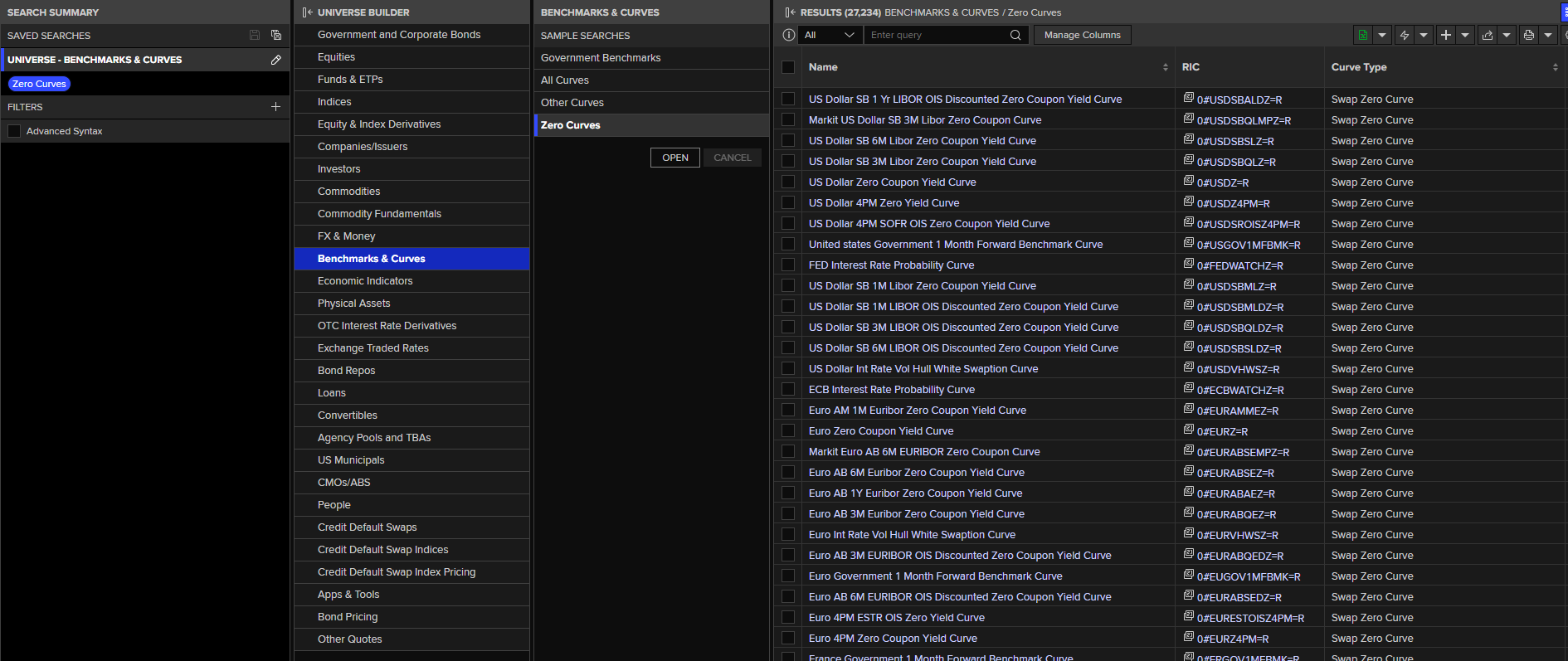1568x661 pixels.
Task: Open the All search scope dropdown
Action: pyautogui.click(x=829, y=35)
